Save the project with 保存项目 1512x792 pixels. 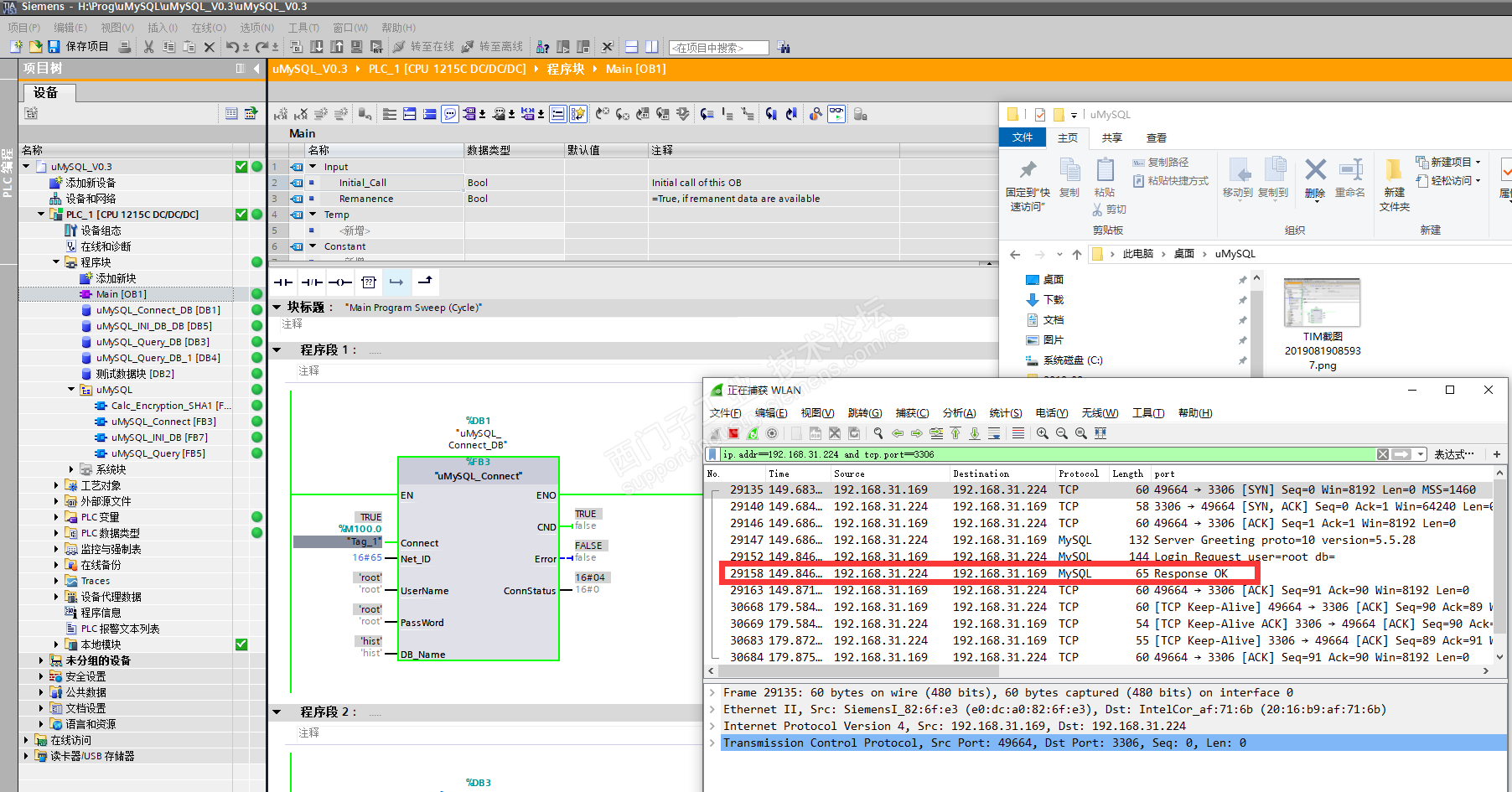(x=79, y=47)
